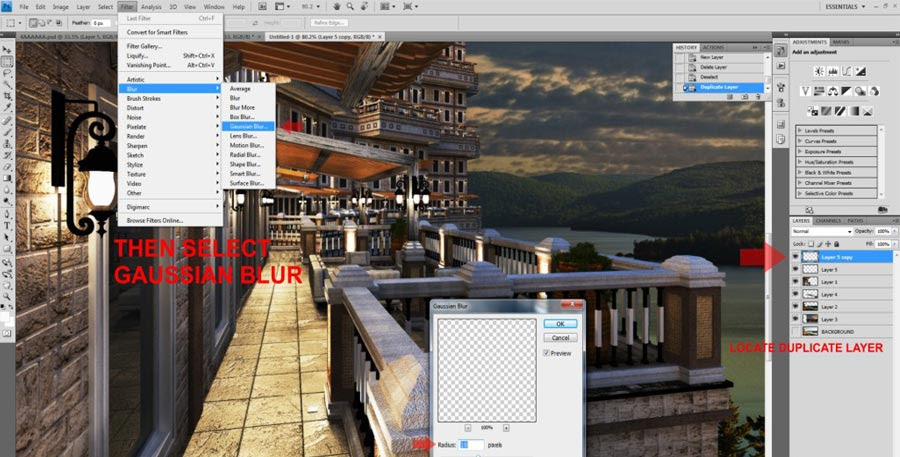Click lock image pixels brush icon

click(820, 244)
